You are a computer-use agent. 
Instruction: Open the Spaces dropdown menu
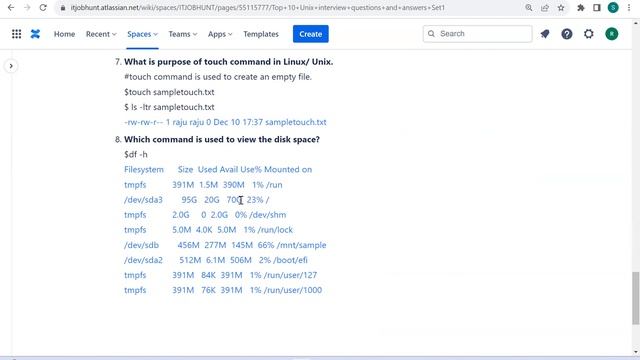tap(142, 34)
